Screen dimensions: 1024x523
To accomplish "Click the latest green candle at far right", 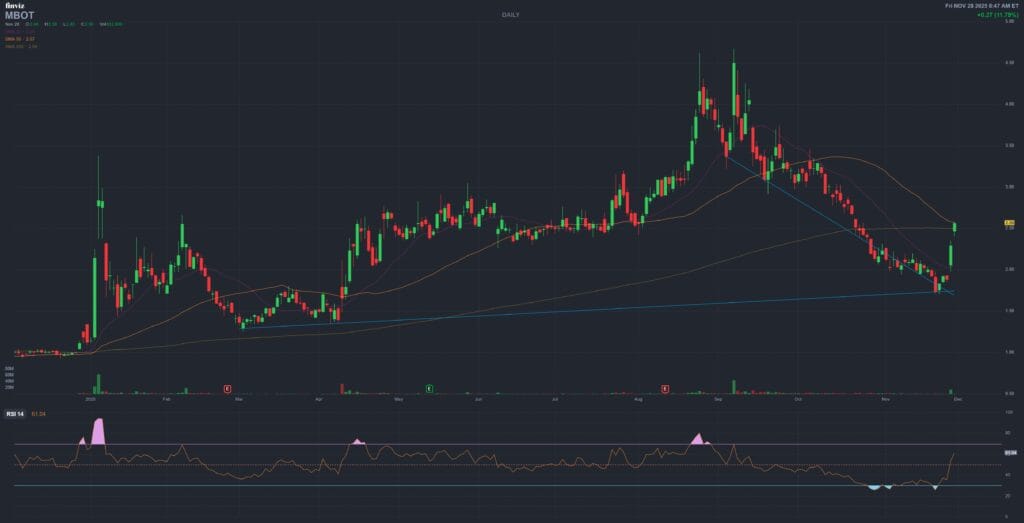I will tap(955, 227).
